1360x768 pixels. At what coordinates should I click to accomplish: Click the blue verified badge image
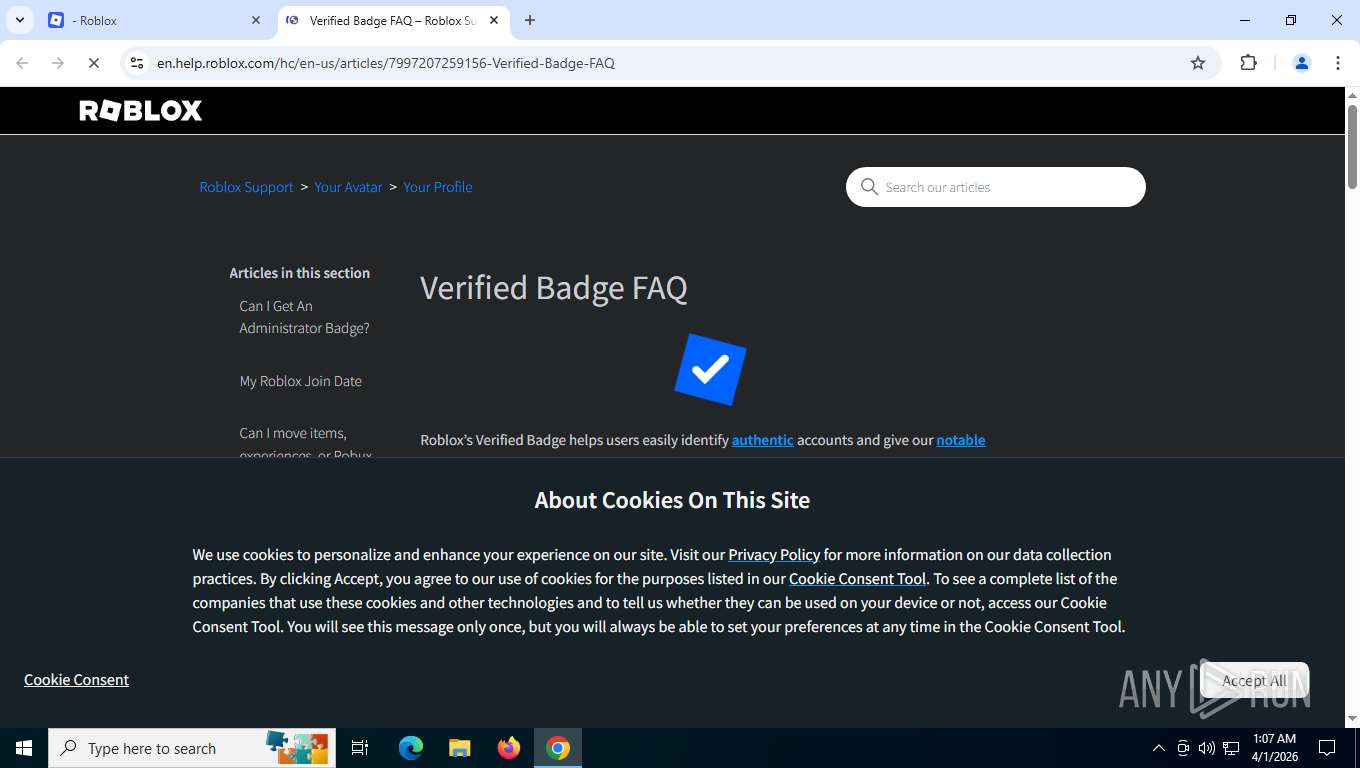710,370
